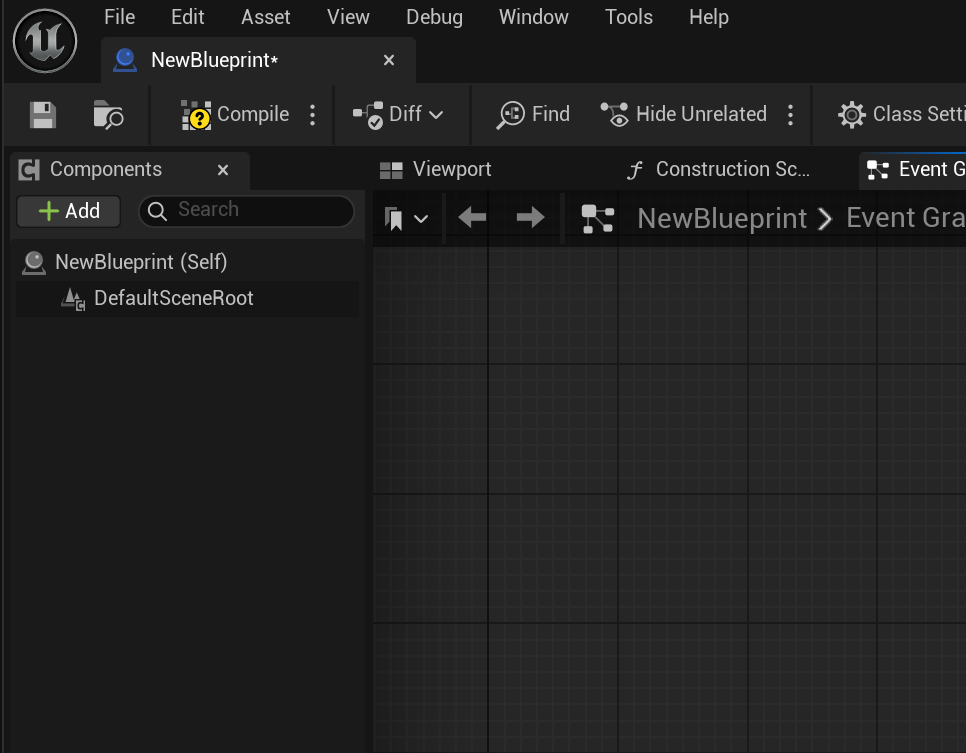Click the Add component button
Screen dimensions: 966x753
tap(68, 211)
